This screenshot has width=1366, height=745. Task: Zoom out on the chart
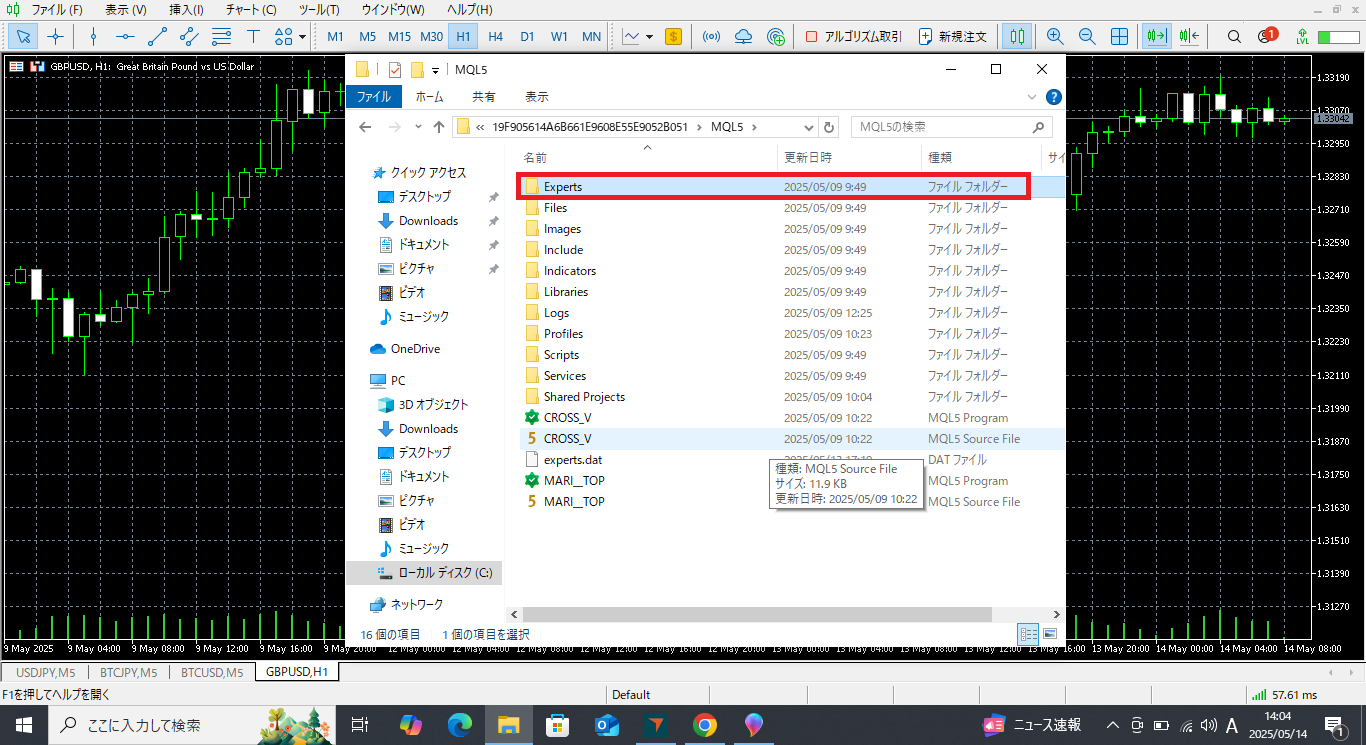coord(1087,37)
